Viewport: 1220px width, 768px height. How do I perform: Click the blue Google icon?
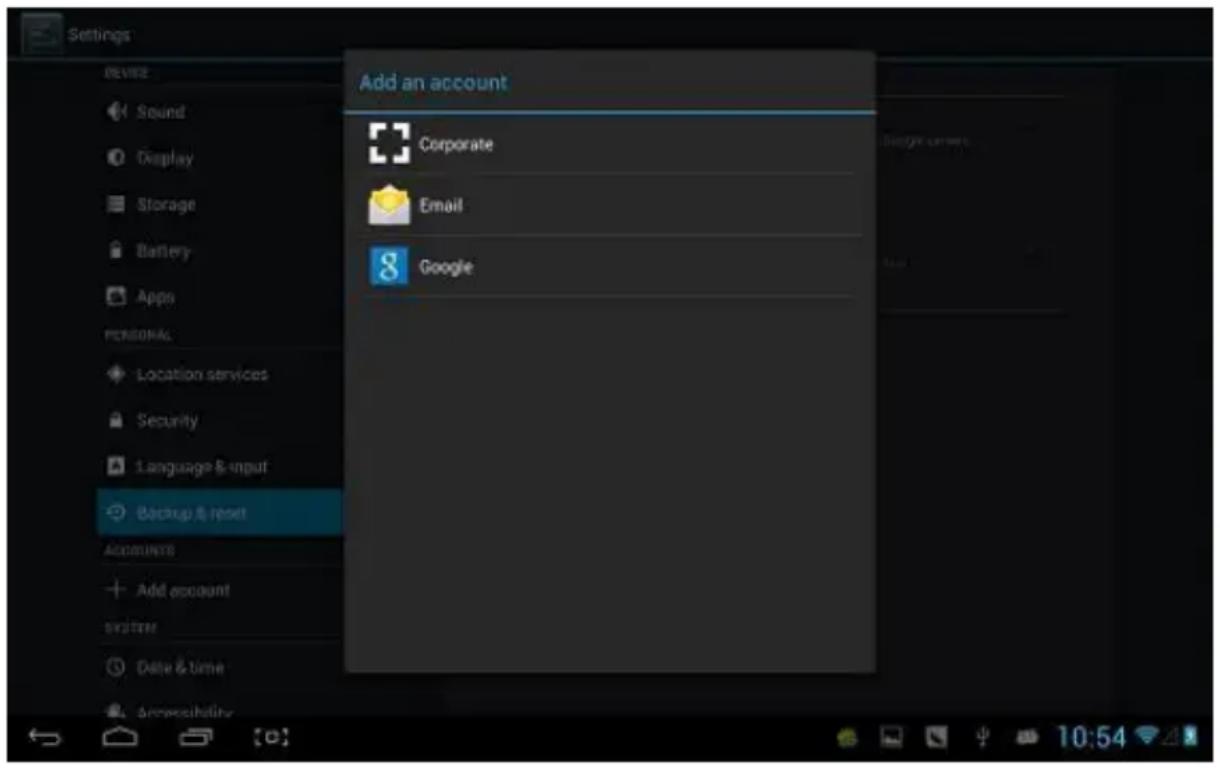click(389, 267)
